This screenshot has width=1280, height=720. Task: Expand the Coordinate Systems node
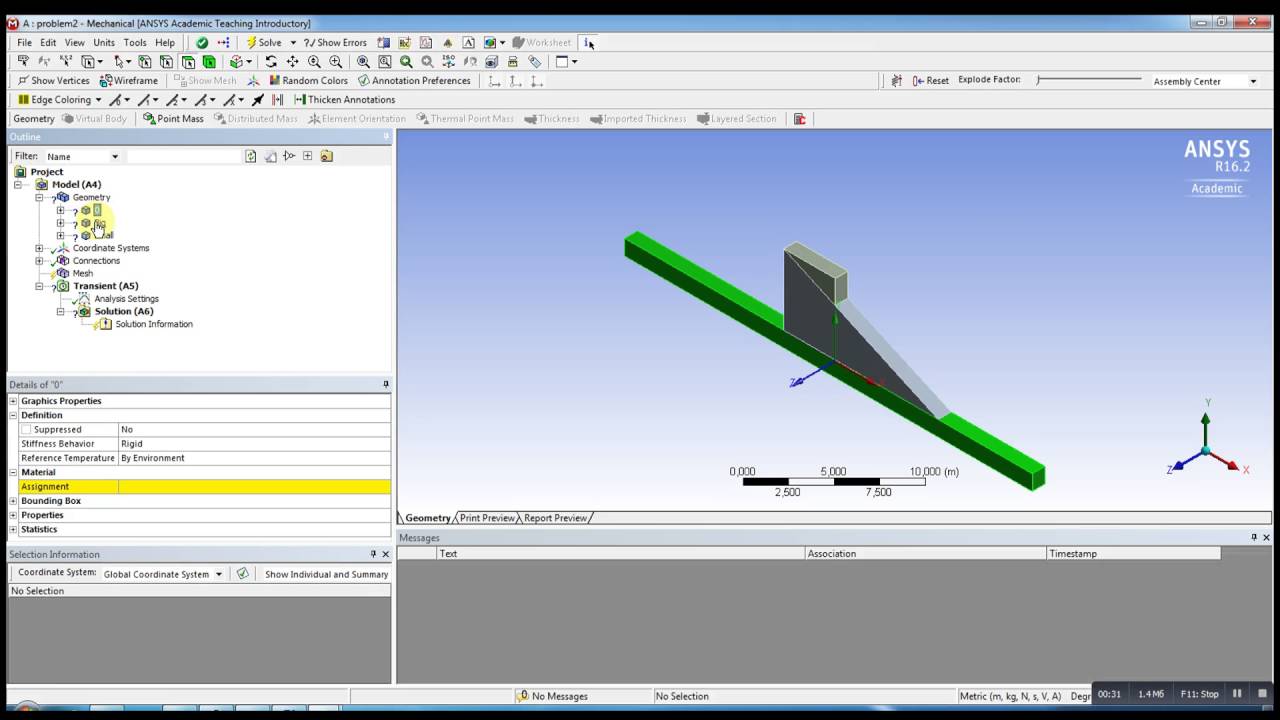click(39, 248)
